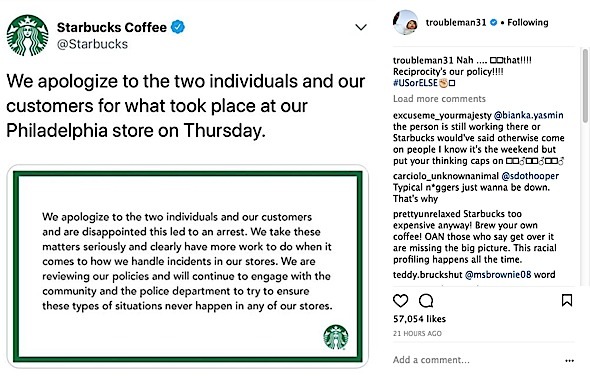Click comments scrollbar thumb
The height and width of the screenshot is (376, 590).
(585, 86)
